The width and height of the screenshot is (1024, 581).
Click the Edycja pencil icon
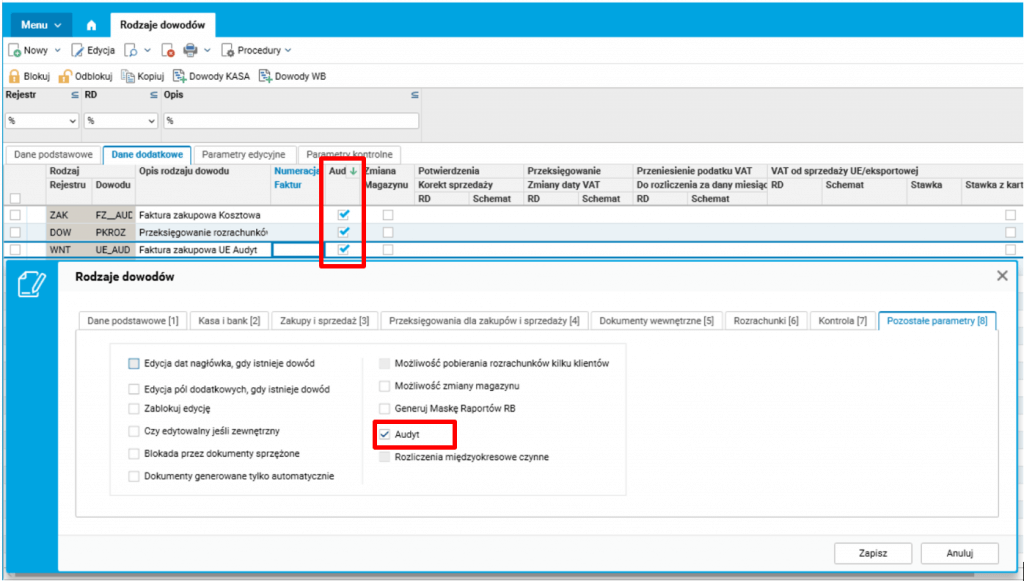(77, 50)
